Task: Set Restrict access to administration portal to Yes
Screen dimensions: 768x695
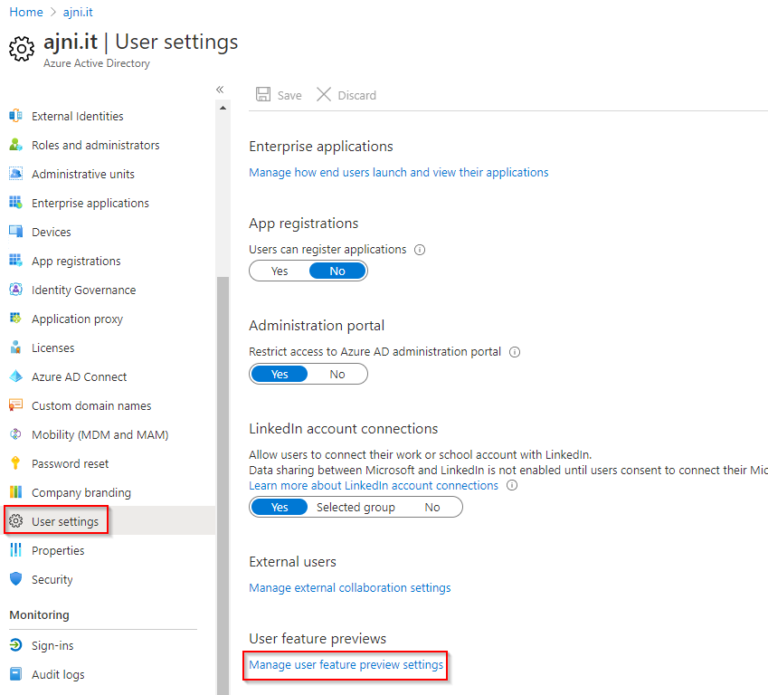Action: pos(280,374)
